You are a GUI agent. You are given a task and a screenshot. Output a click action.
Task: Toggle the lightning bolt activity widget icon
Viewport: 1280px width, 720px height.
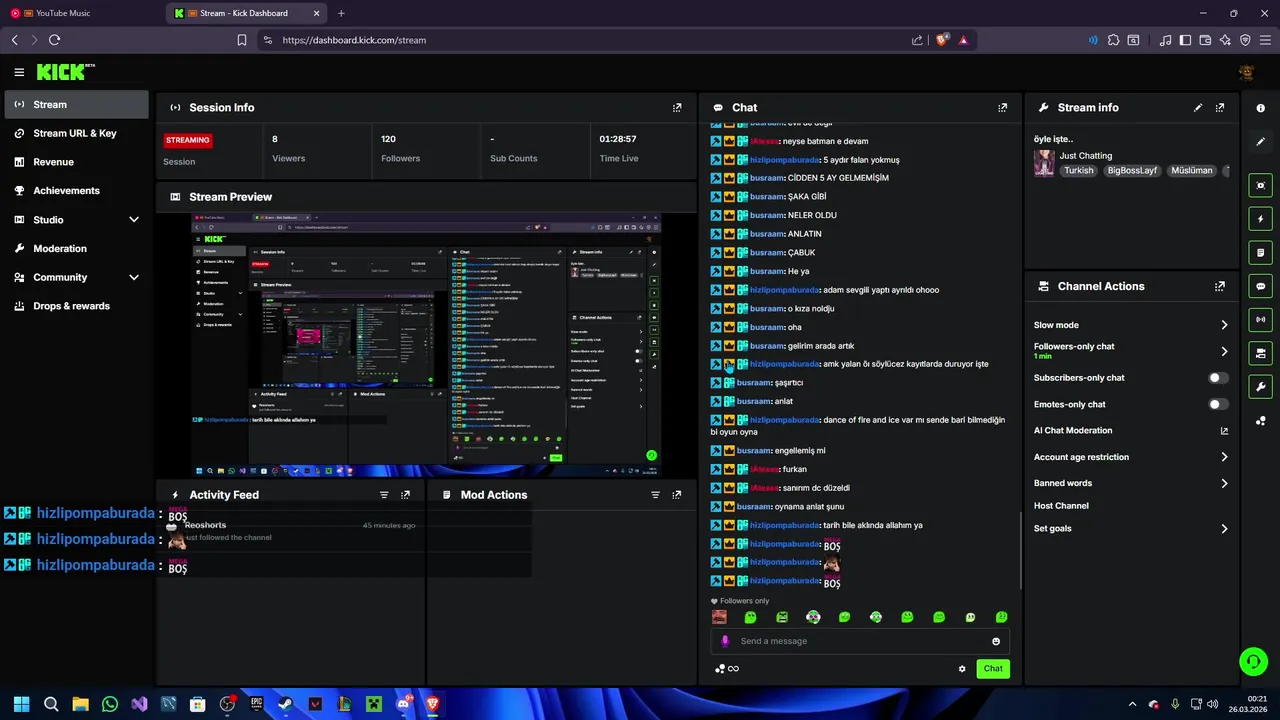(x=1260, y=219)
